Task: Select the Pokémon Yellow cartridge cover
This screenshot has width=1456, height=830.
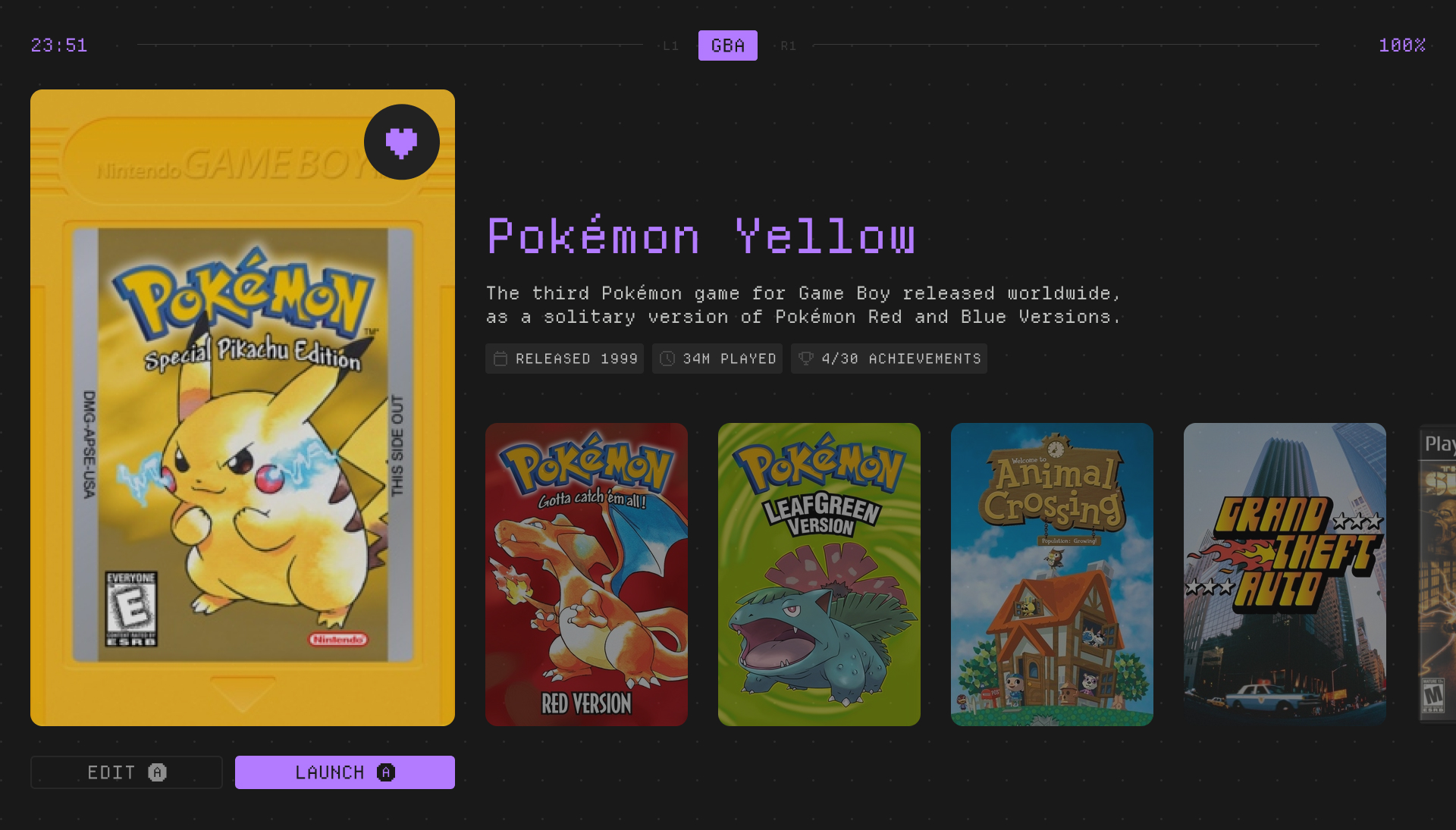Action: (243, 408)
